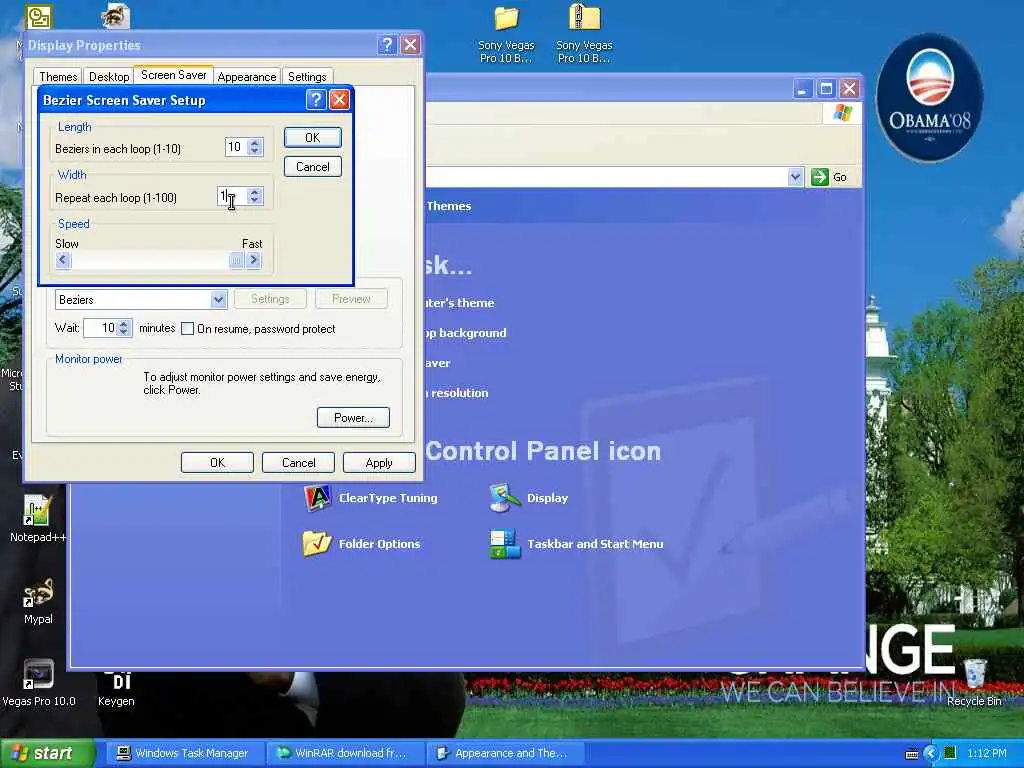Click the green Go arrow button

[820, 177]
